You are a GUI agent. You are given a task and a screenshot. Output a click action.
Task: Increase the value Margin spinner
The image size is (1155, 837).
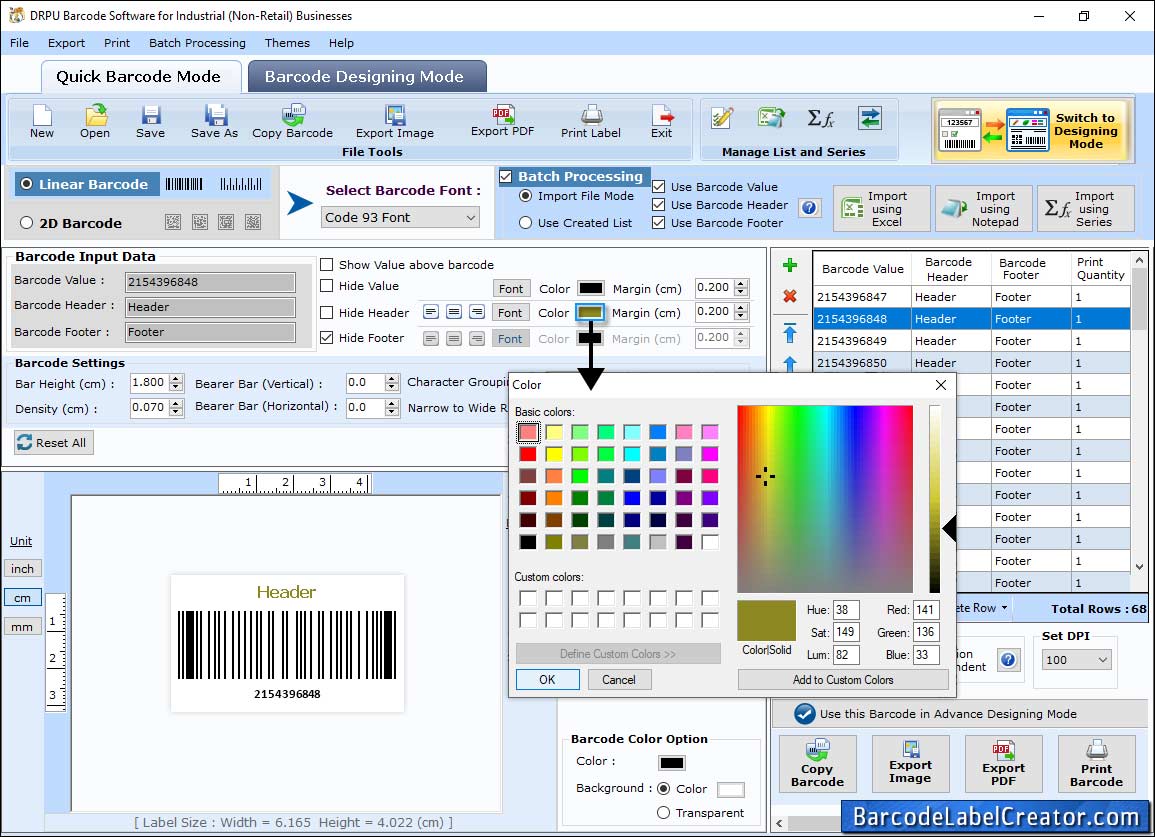click(742, 284)
